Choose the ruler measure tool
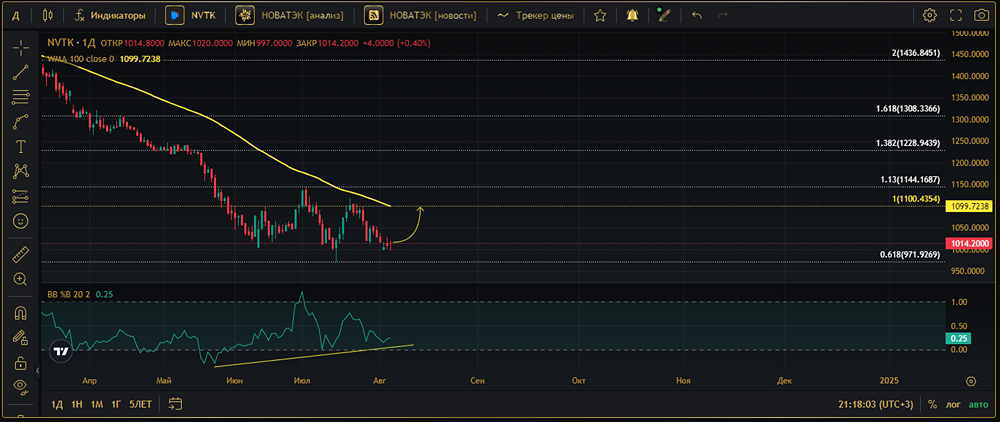 point(21,254)
